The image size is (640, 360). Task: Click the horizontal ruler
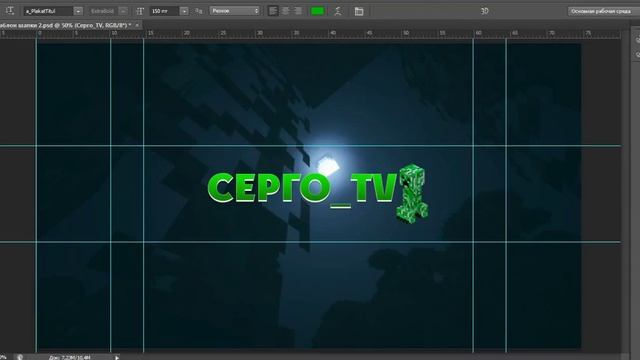(x=310, y=34)
